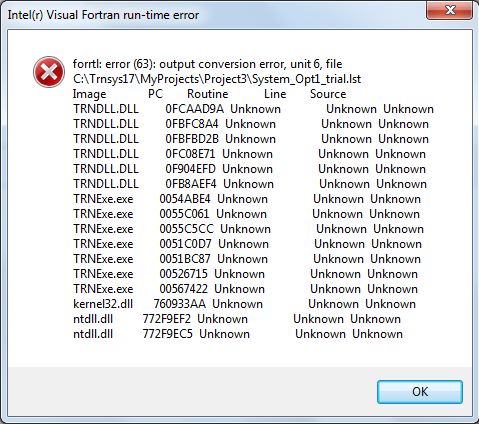Click the System_Opt1_trial.lst file path
The image size is (479, 424).
[x=217, y=79]
